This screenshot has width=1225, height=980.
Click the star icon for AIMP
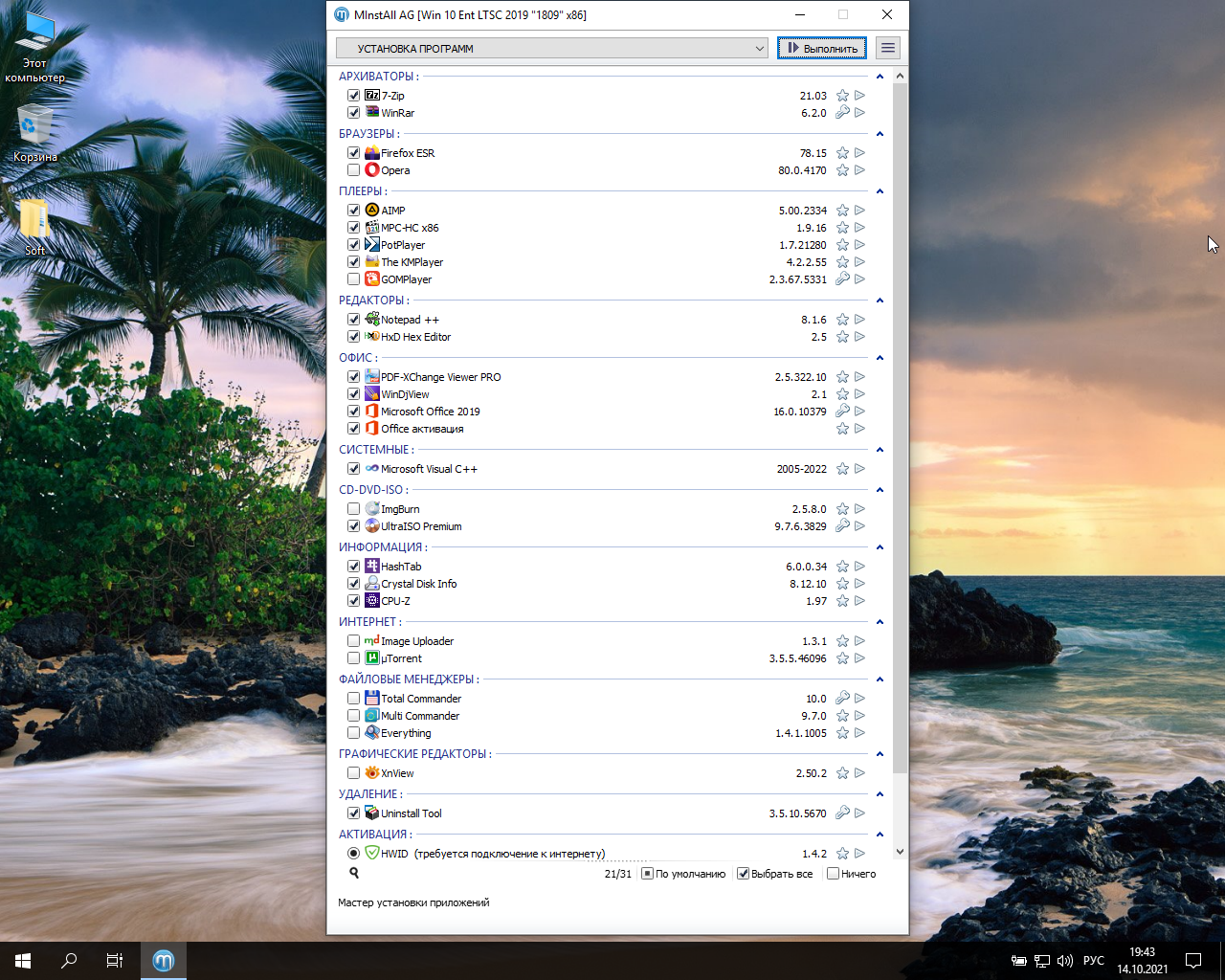(842, 211)
